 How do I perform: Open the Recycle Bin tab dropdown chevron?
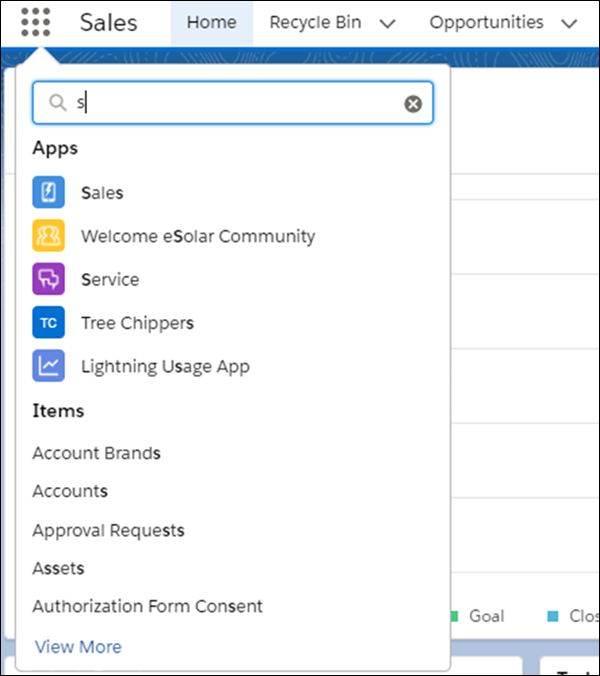pos(388,23)
